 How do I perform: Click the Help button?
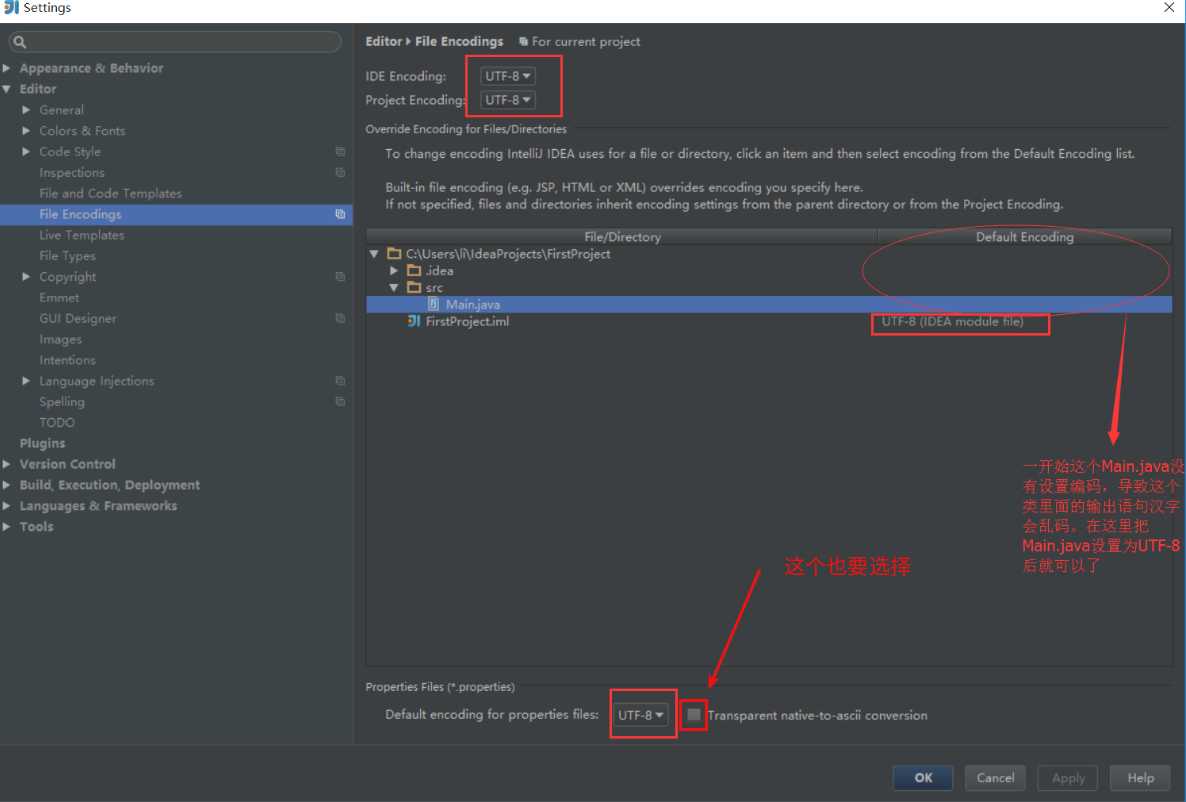1140,777
